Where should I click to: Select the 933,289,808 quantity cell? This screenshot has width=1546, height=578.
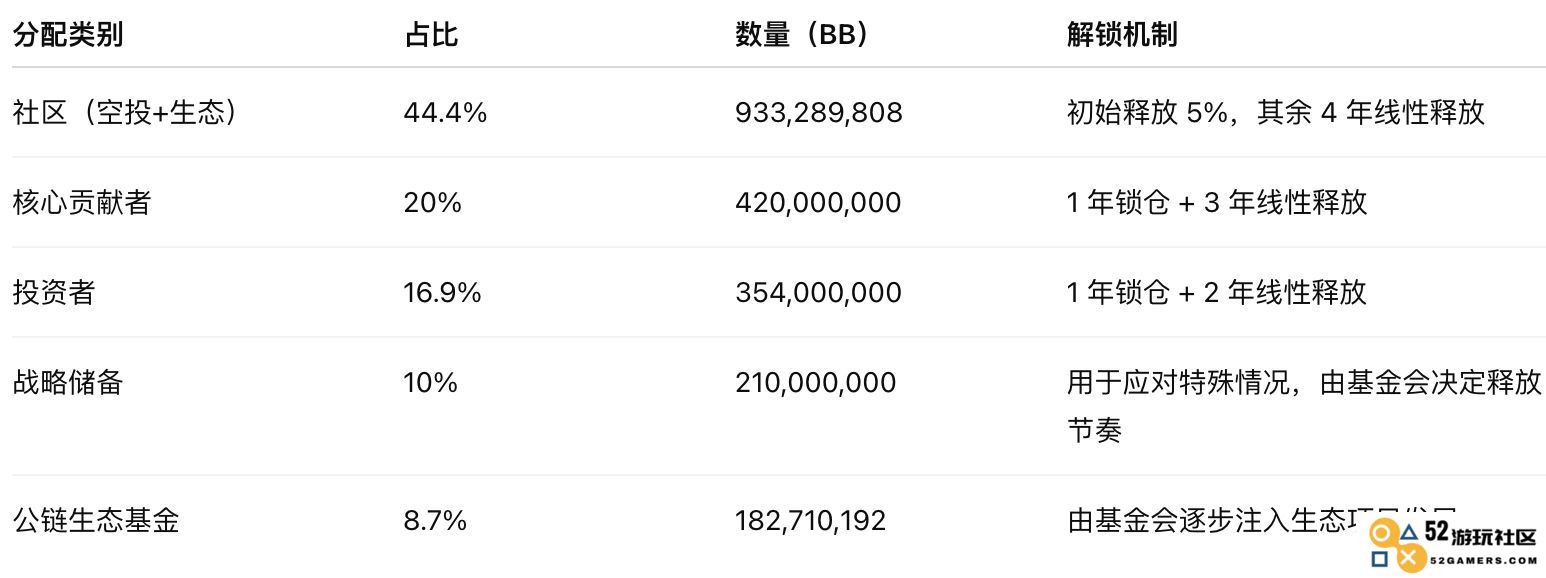click(818, 112)
